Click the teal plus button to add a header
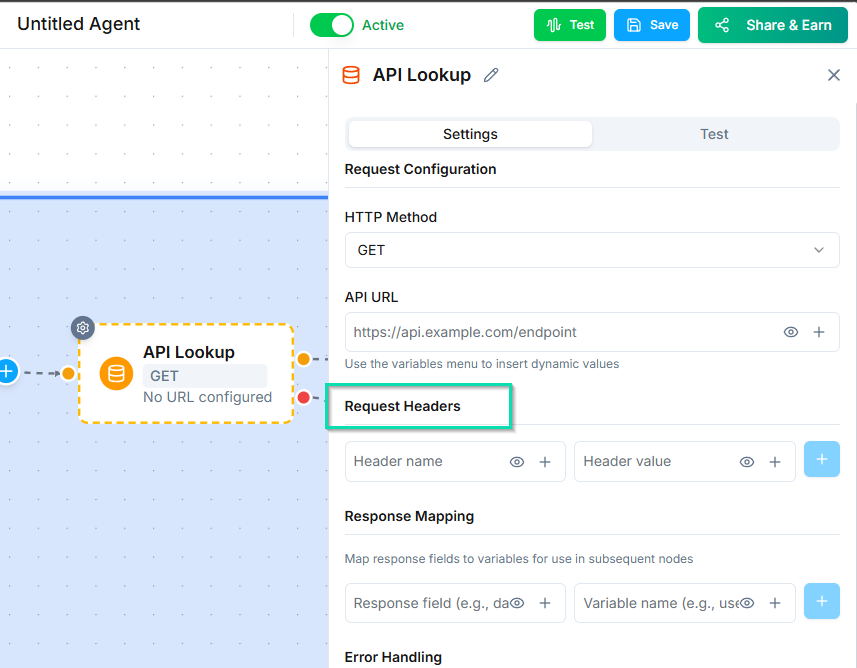The width and height of the screenshot is (857, 668). click(x=821, y=459)
